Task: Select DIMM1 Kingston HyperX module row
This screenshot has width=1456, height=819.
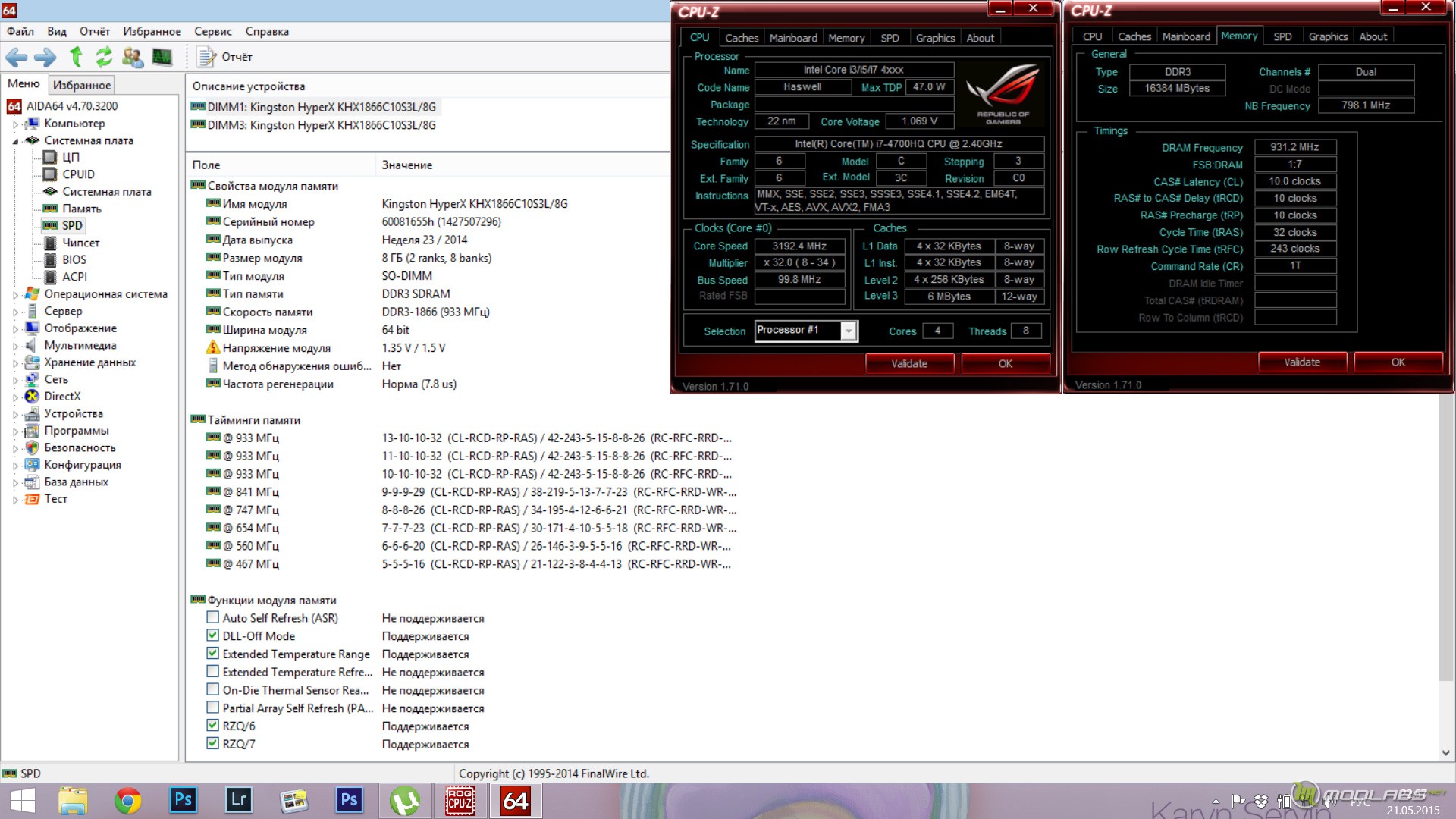Action: (322, 107)
